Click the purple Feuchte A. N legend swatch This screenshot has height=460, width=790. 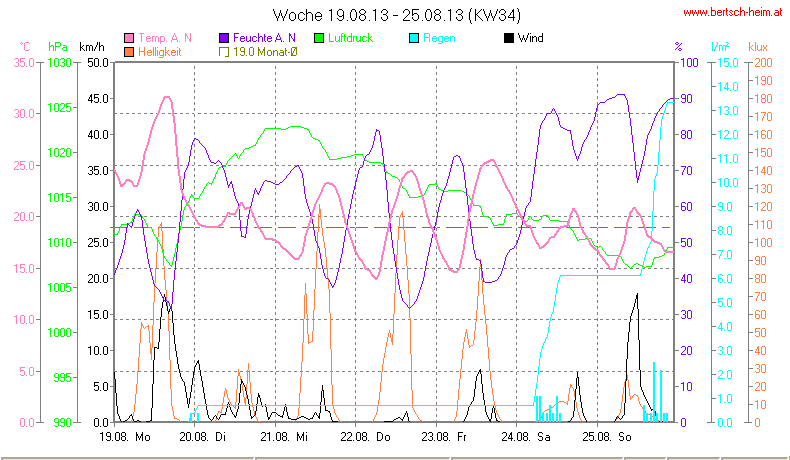coord(224,38)
